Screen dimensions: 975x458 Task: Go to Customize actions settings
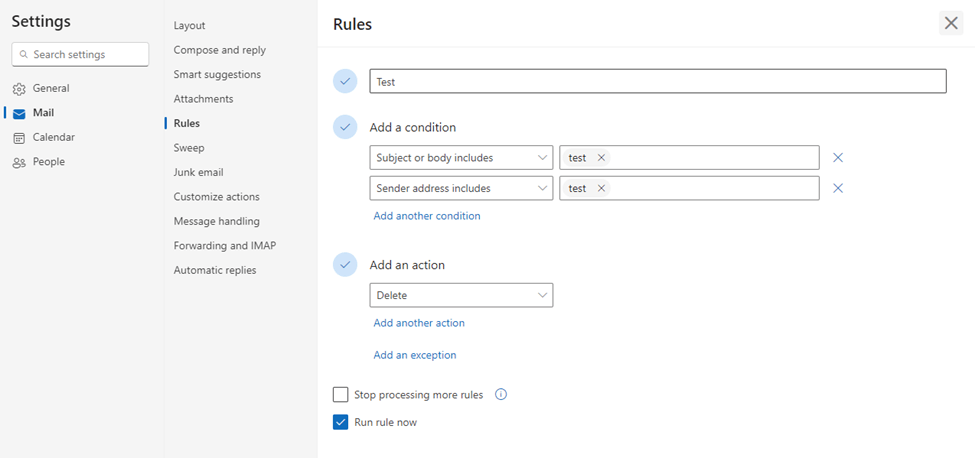(216, 196)
